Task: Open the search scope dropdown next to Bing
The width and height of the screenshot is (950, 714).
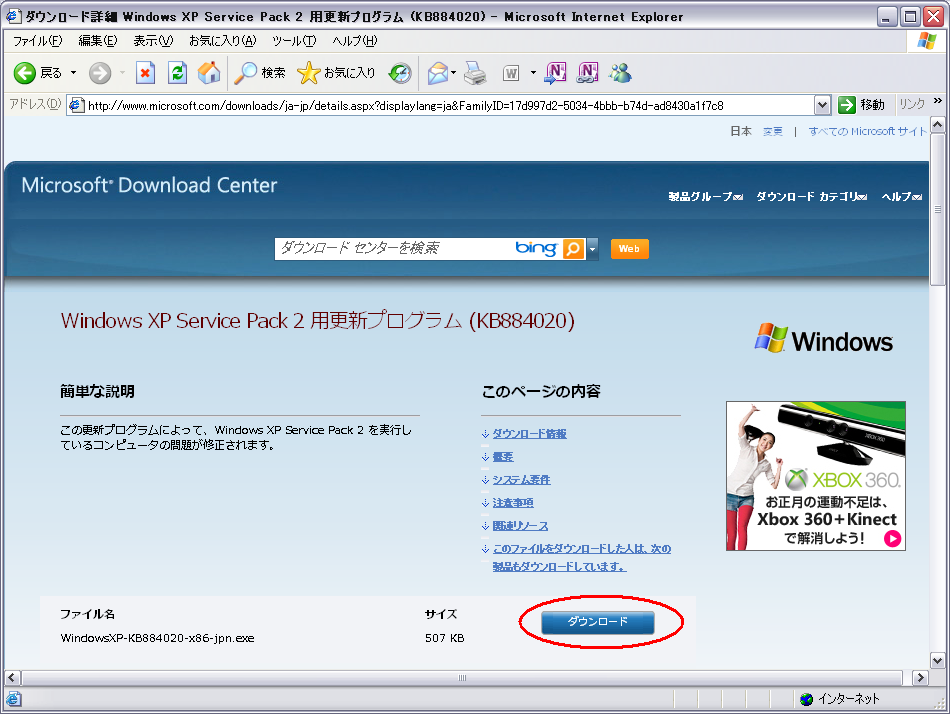Action: [x=593, y=249]
